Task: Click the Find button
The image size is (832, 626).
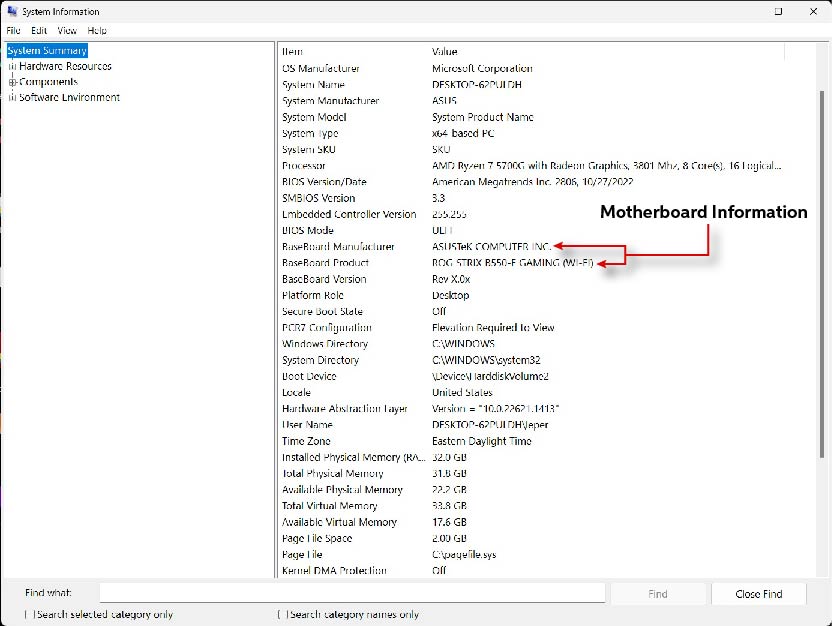Action: click(658, 594)
